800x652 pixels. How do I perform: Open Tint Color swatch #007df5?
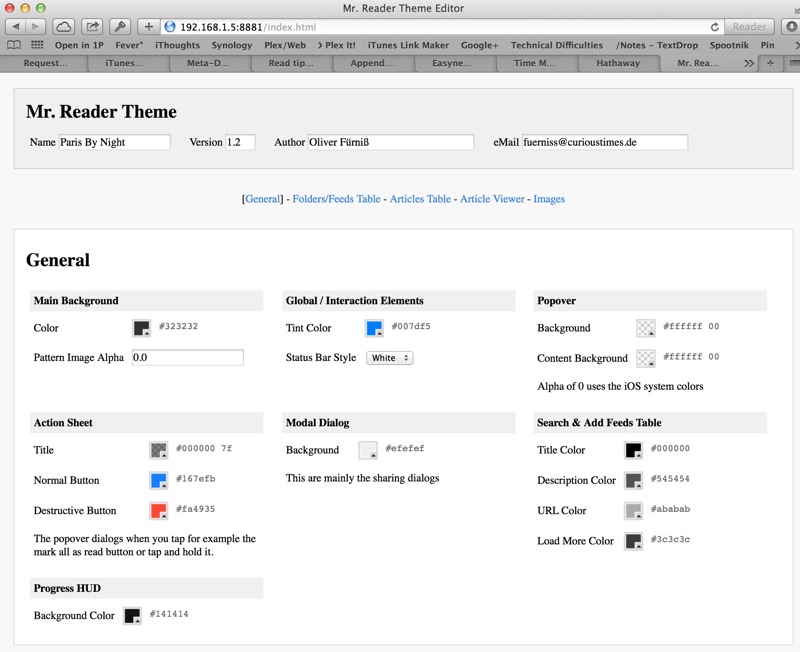[x=374, y=328]
